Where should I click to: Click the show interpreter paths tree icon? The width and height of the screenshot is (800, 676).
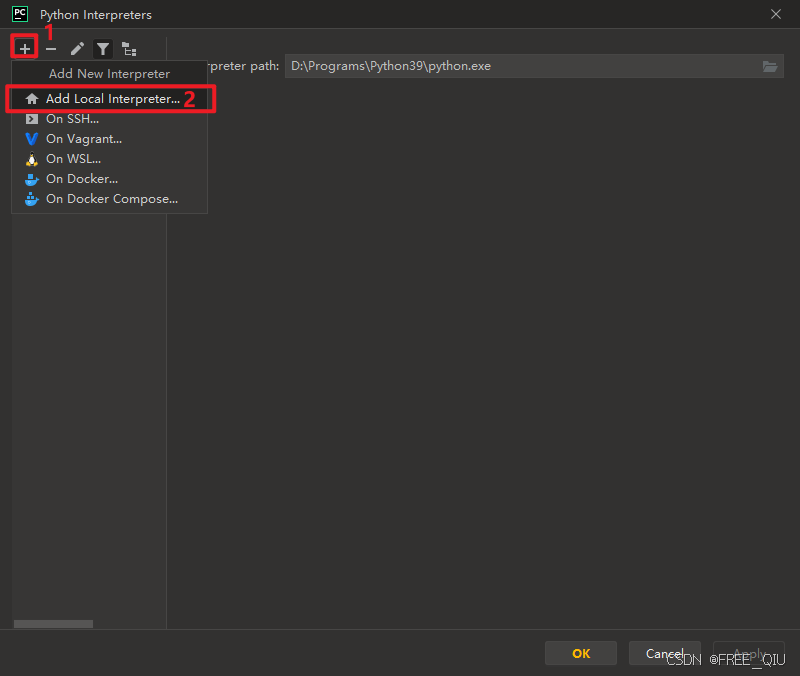129,49
